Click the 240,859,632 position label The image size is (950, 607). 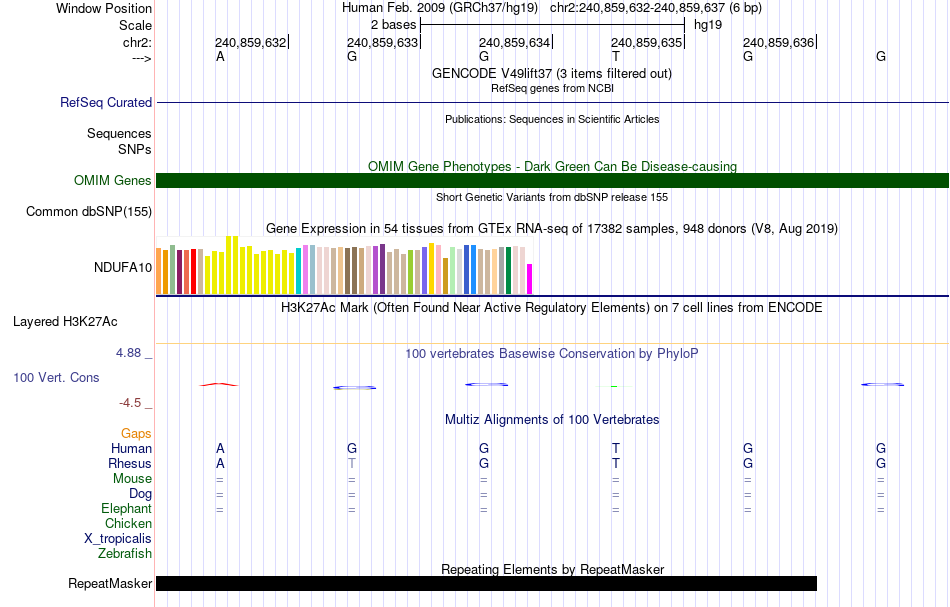tap(250, 42)
